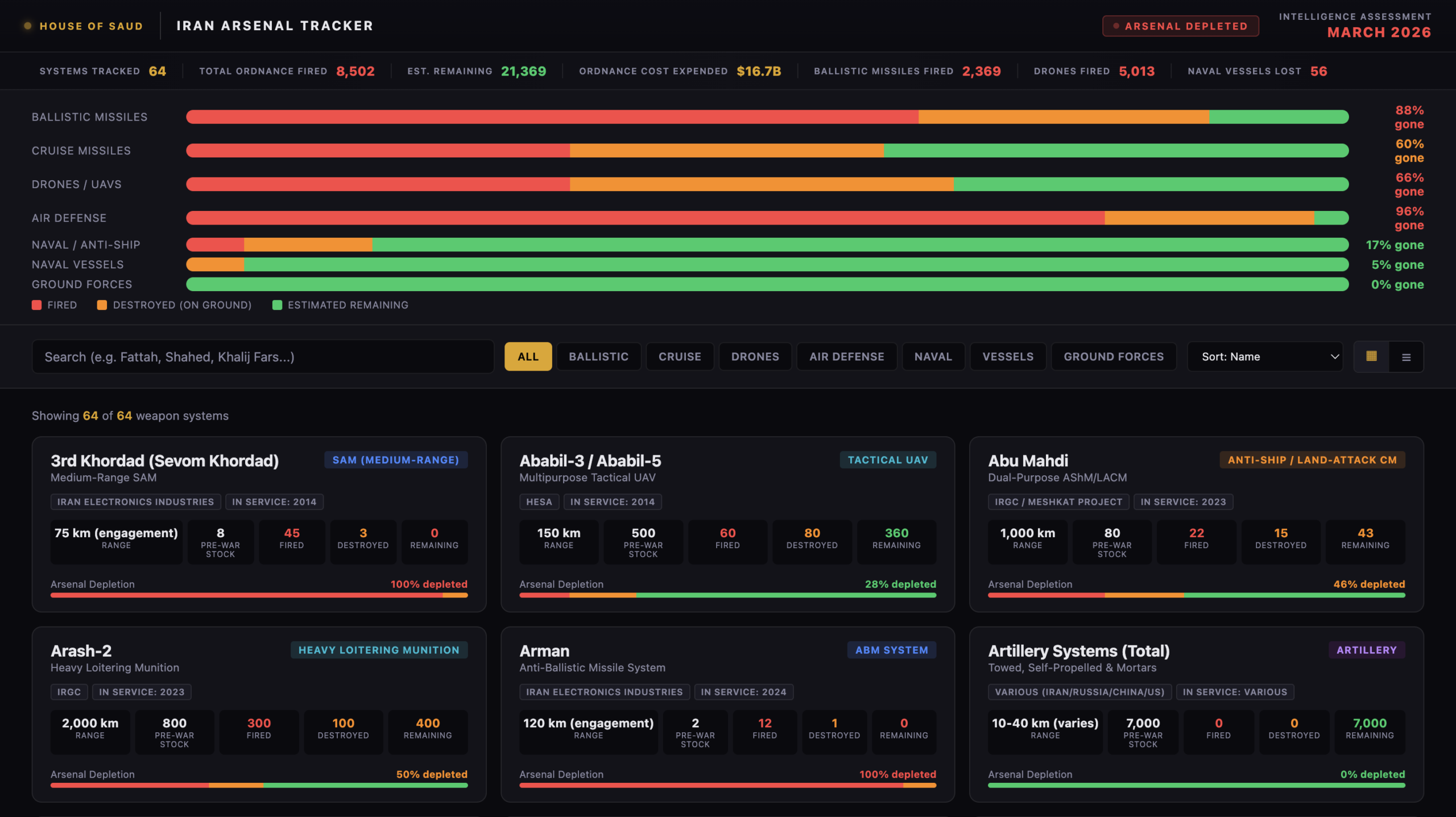Click the sort dropdown chevron arrow
Viewport: 1456px width, 817px height.
click(x=1334, y=357)
